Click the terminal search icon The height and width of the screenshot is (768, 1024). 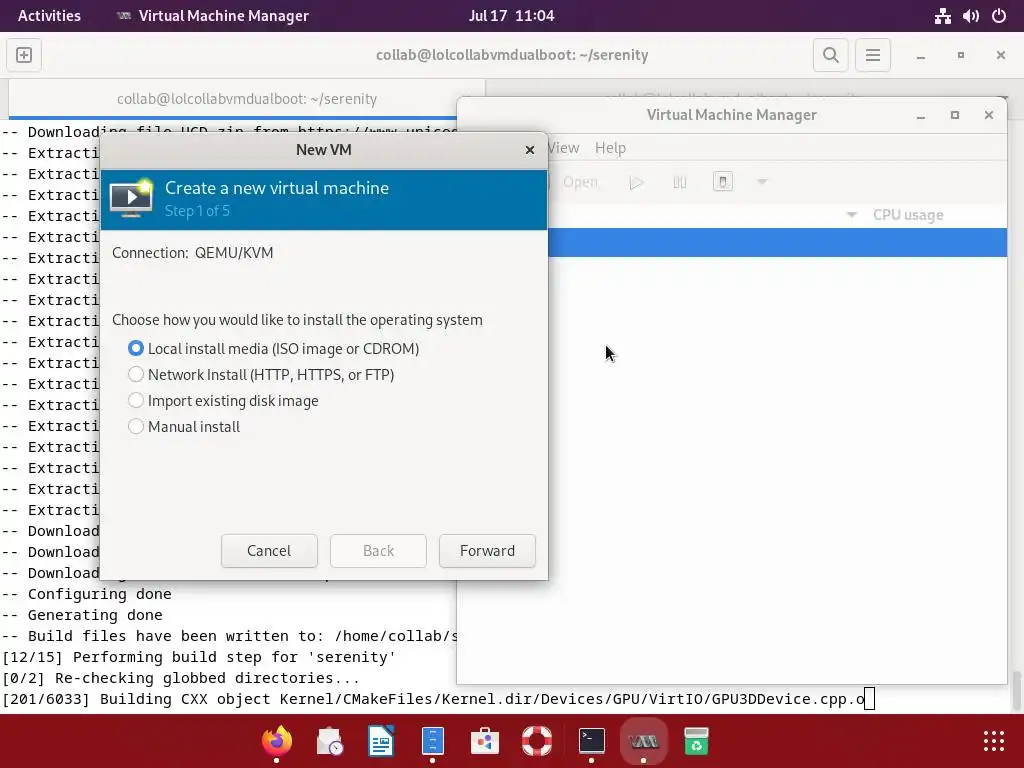pyautogui.click(x=831, y=55)
